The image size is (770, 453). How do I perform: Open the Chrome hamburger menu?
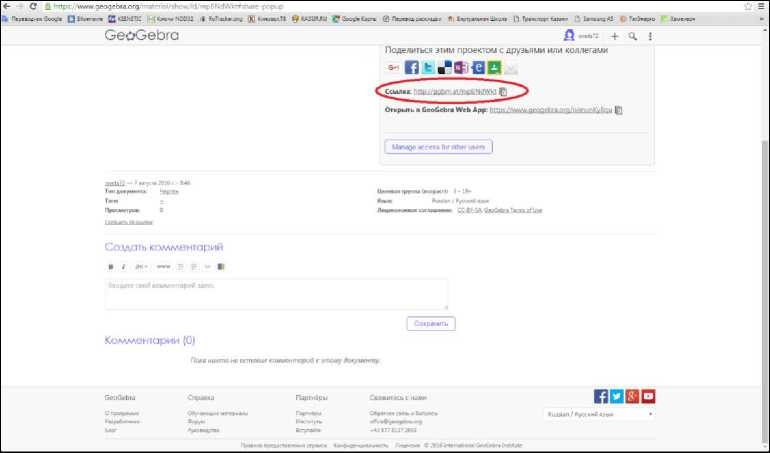tap(762, 7)
